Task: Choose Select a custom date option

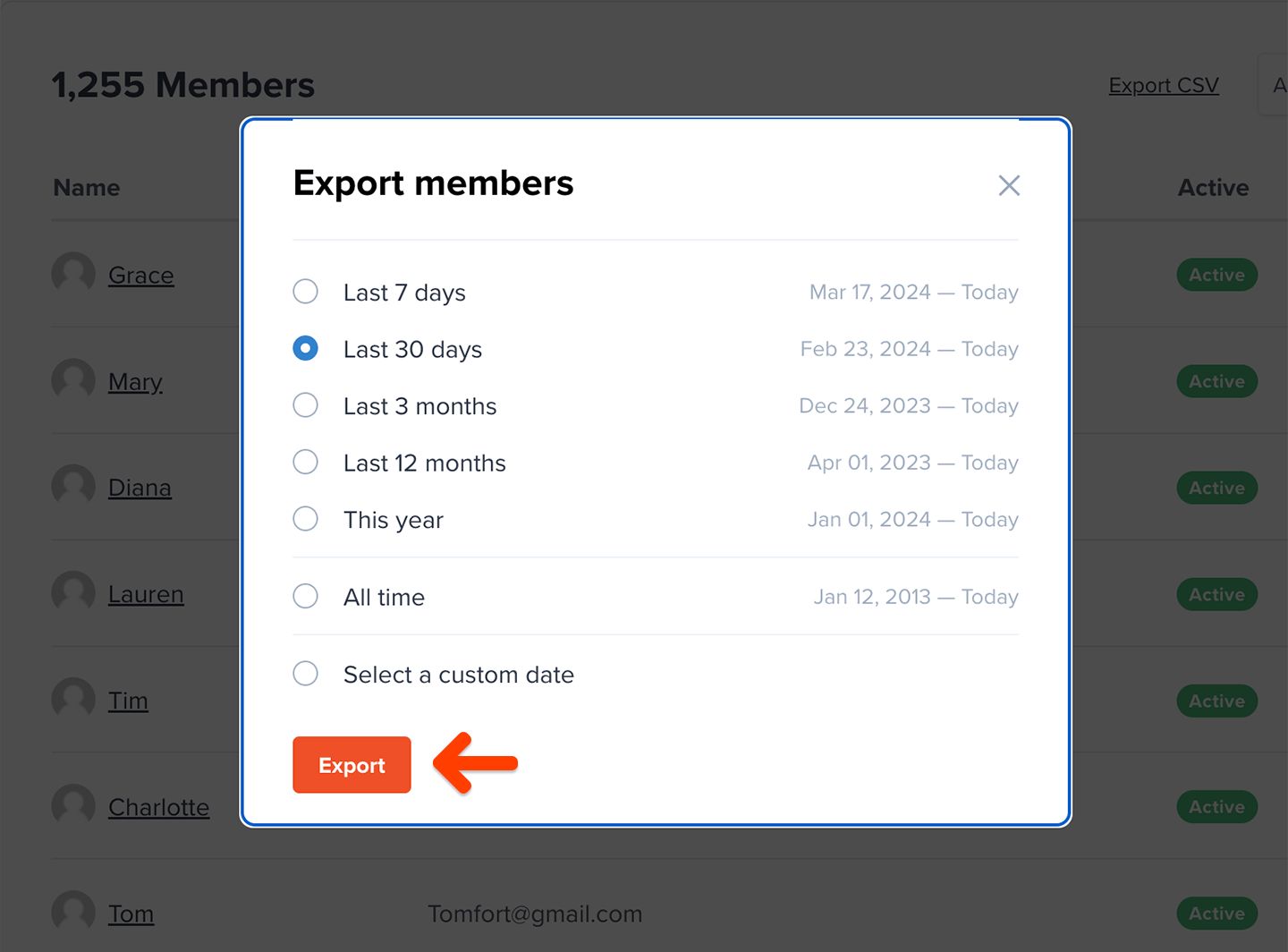Action: click(x=305, y=673)
